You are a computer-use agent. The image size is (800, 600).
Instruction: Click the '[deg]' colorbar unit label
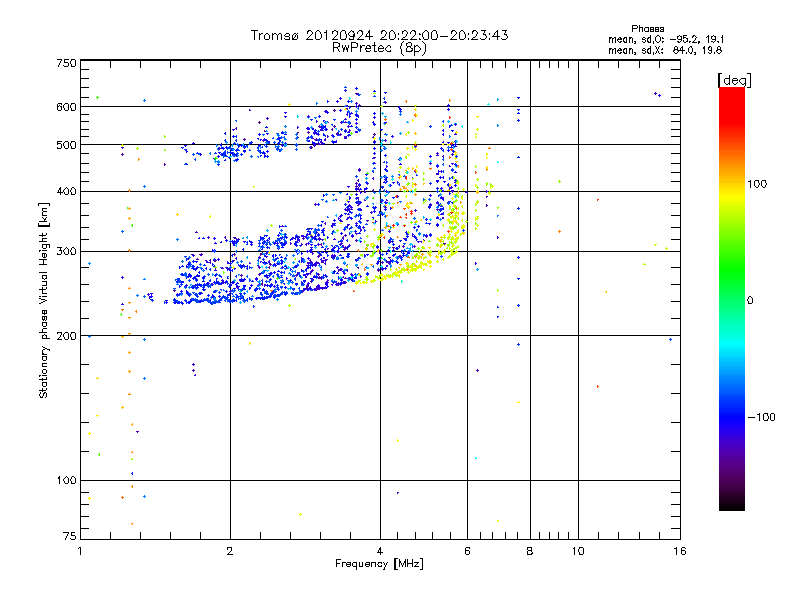click(734, 80)
